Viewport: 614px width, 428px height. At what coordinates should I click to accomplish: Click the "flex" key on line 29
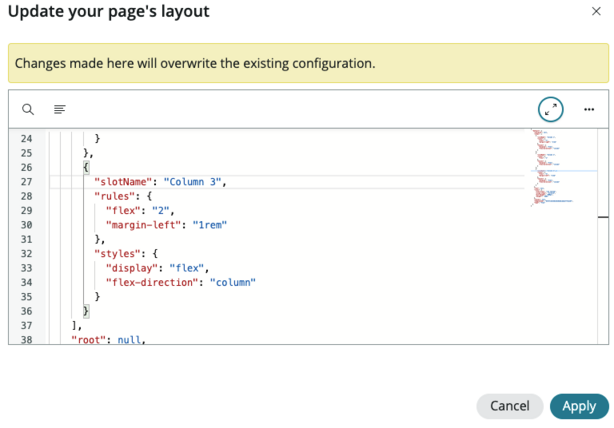pos(123,211)
